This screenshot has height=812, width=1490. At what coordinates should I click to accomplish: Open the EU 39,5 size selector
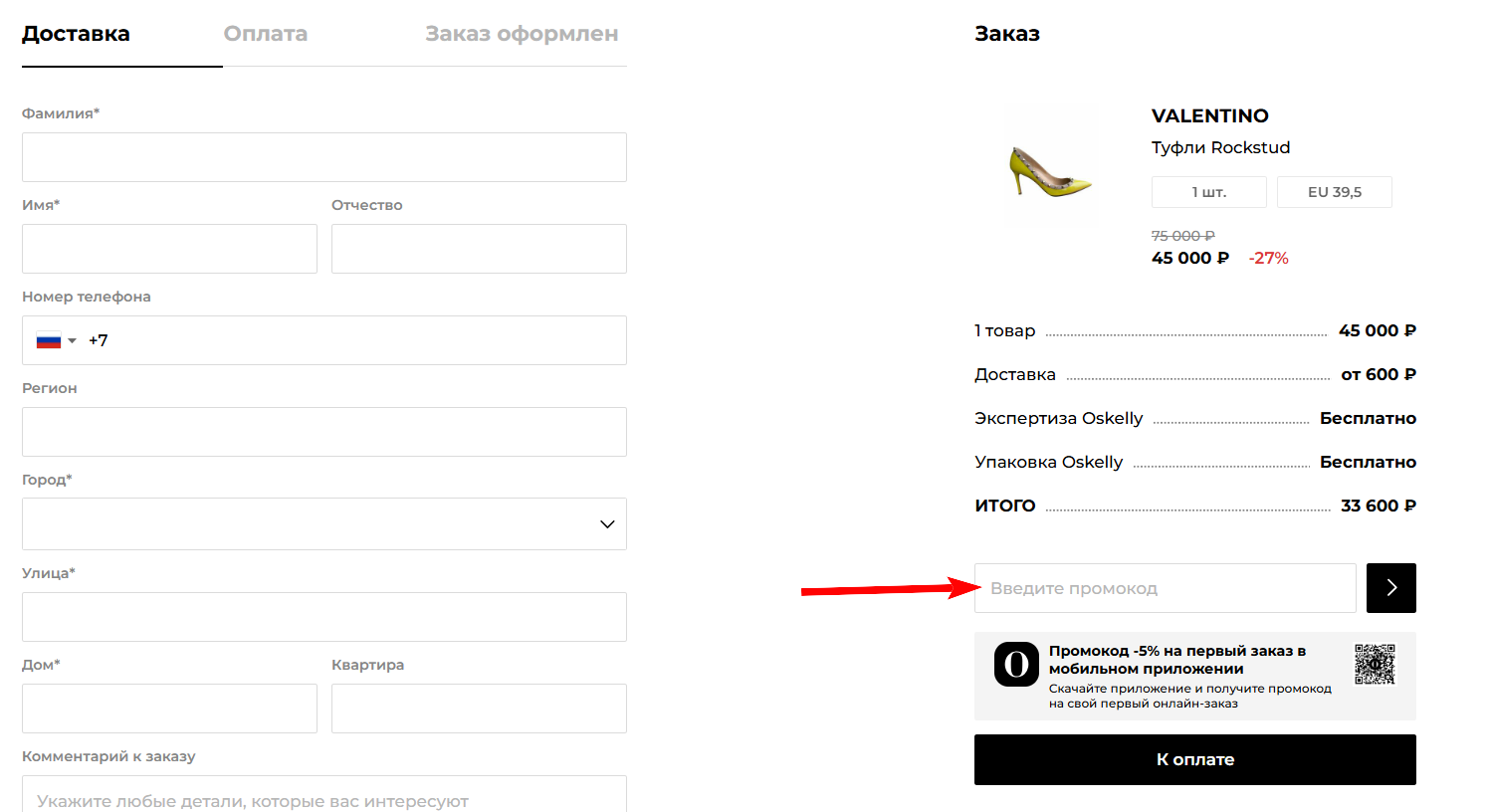1334,191
